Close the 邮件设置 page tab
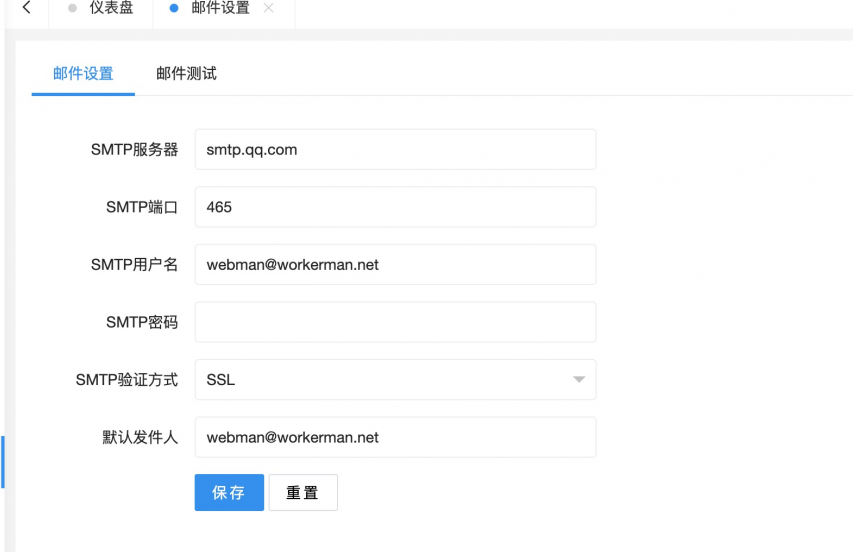Image resolution: width=853 pixels, height=552 pixels. pyautogui.click(x=268, y=8)
